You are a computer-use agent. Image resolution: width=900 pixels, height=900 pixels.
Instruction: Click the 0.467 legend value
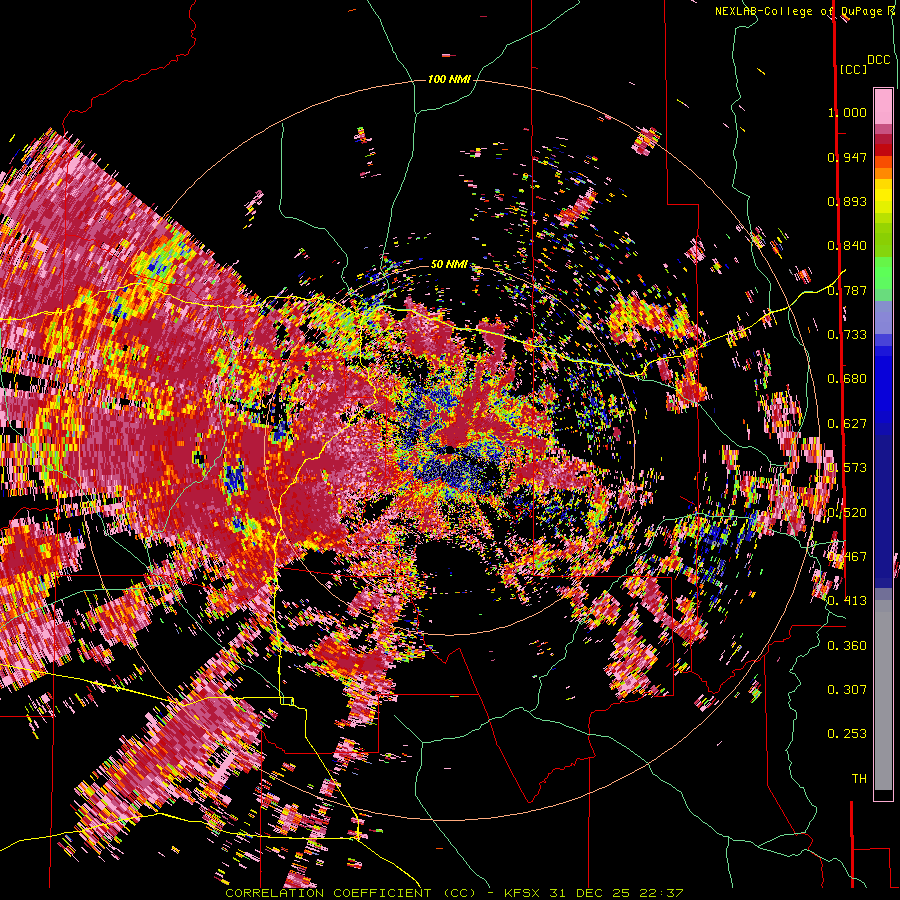point(847,557)
